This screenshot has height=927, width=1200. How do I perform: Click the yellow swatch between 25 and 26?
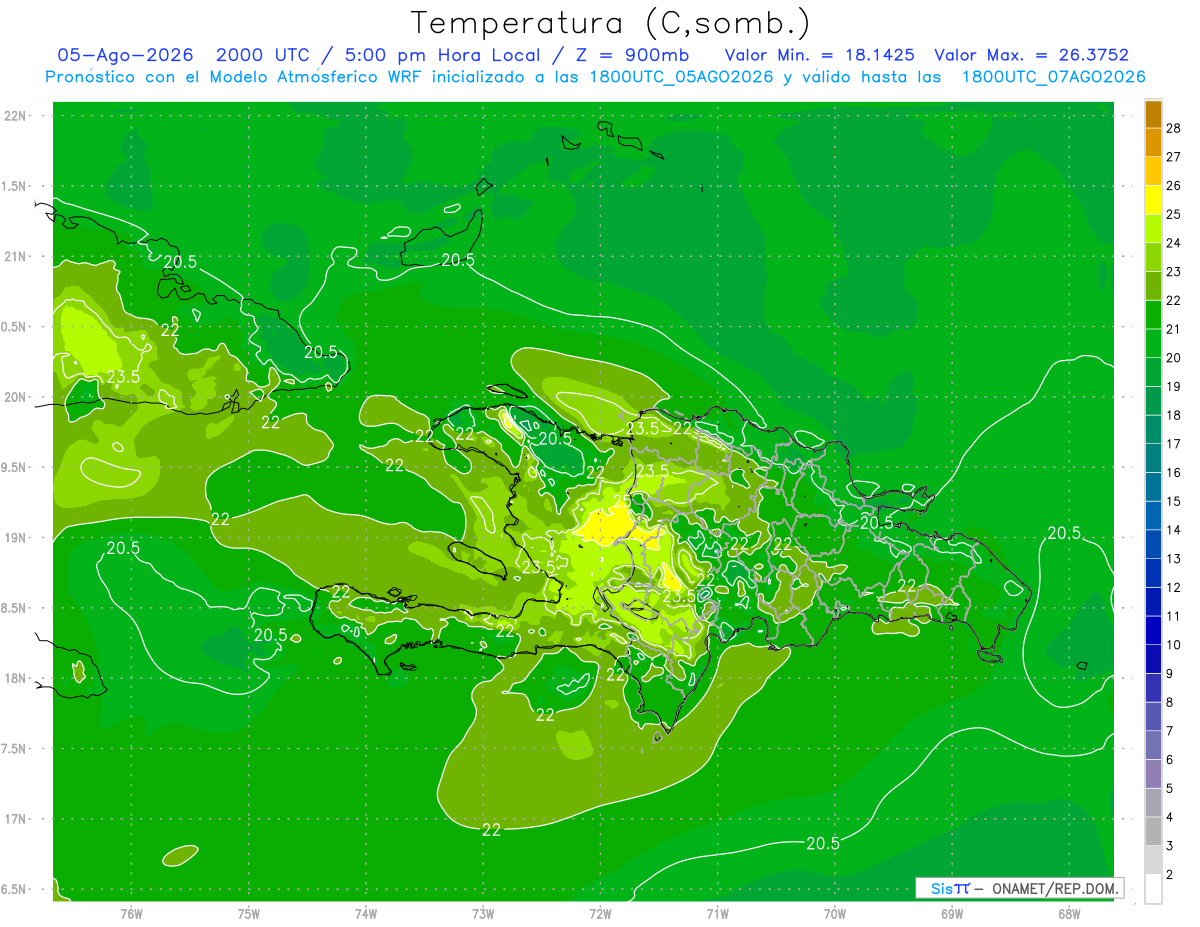1153,200
